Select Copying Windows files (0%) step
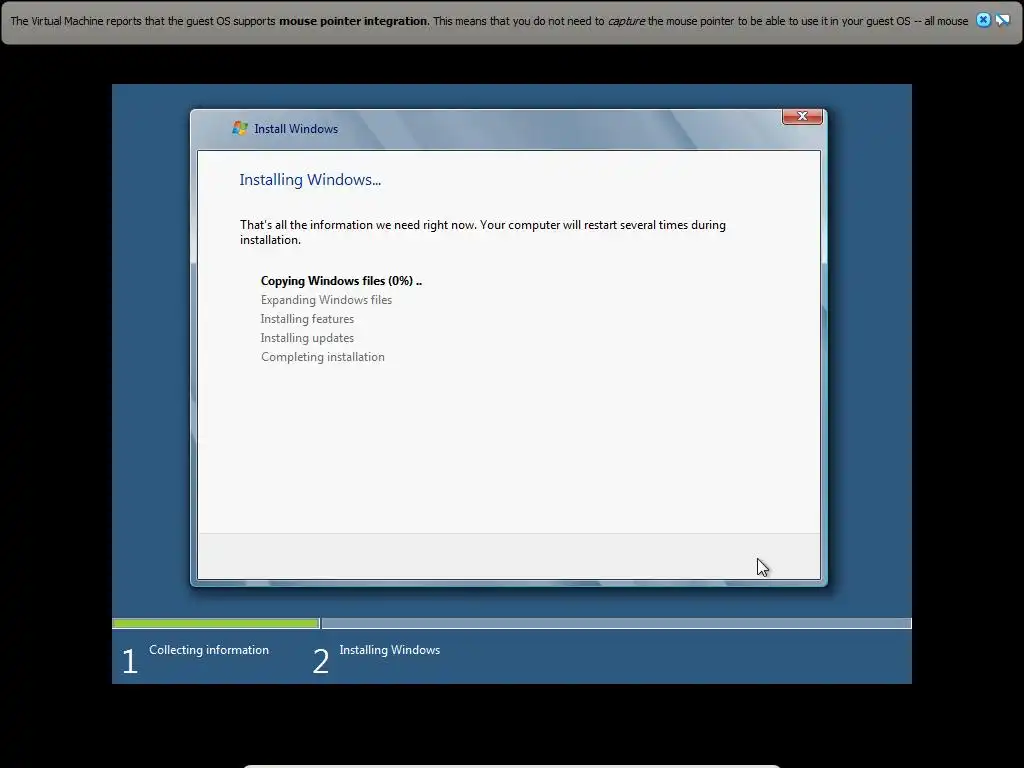 [341, 281]
